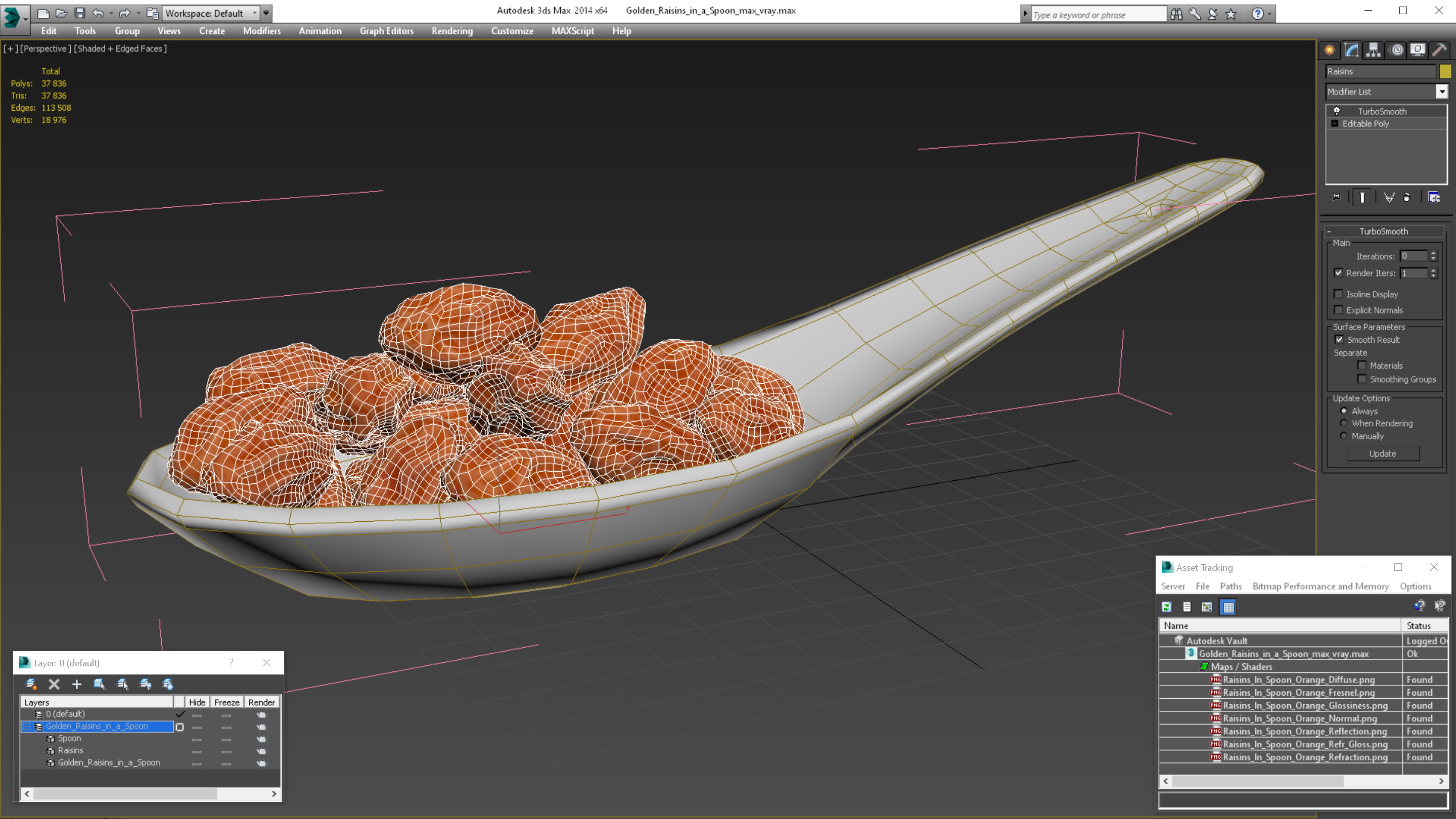Open the Rendering menu
The height and width of the screenshot is (819, 1456).
coord(451,31)
